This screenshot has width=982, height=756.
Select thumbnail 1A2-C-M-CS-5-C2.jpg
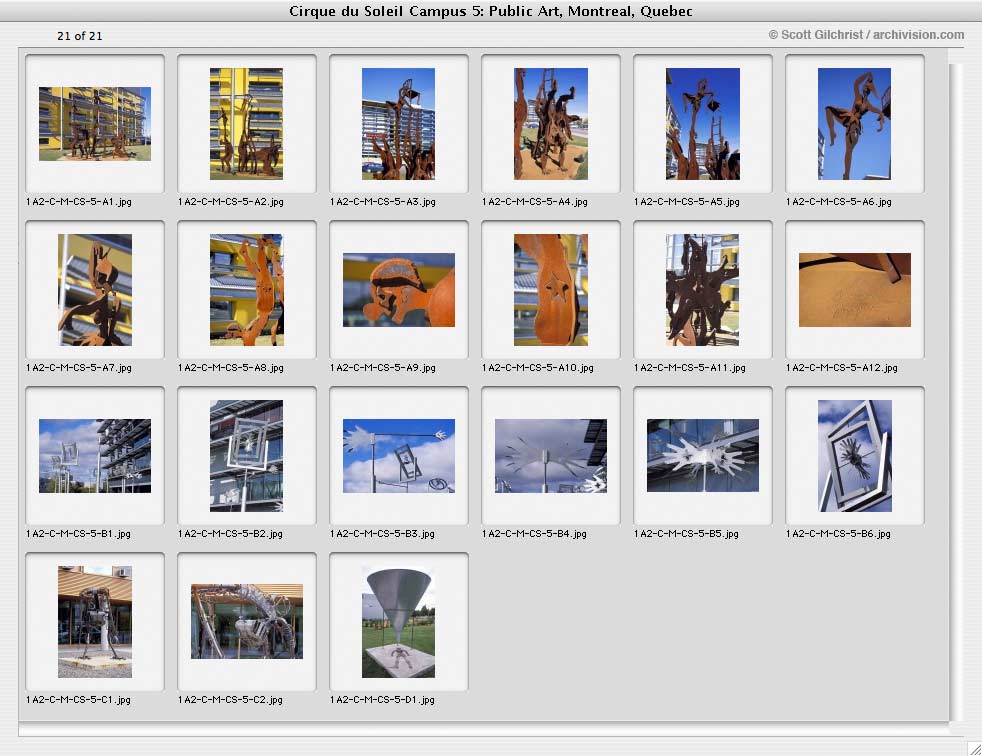pos(247,621)
